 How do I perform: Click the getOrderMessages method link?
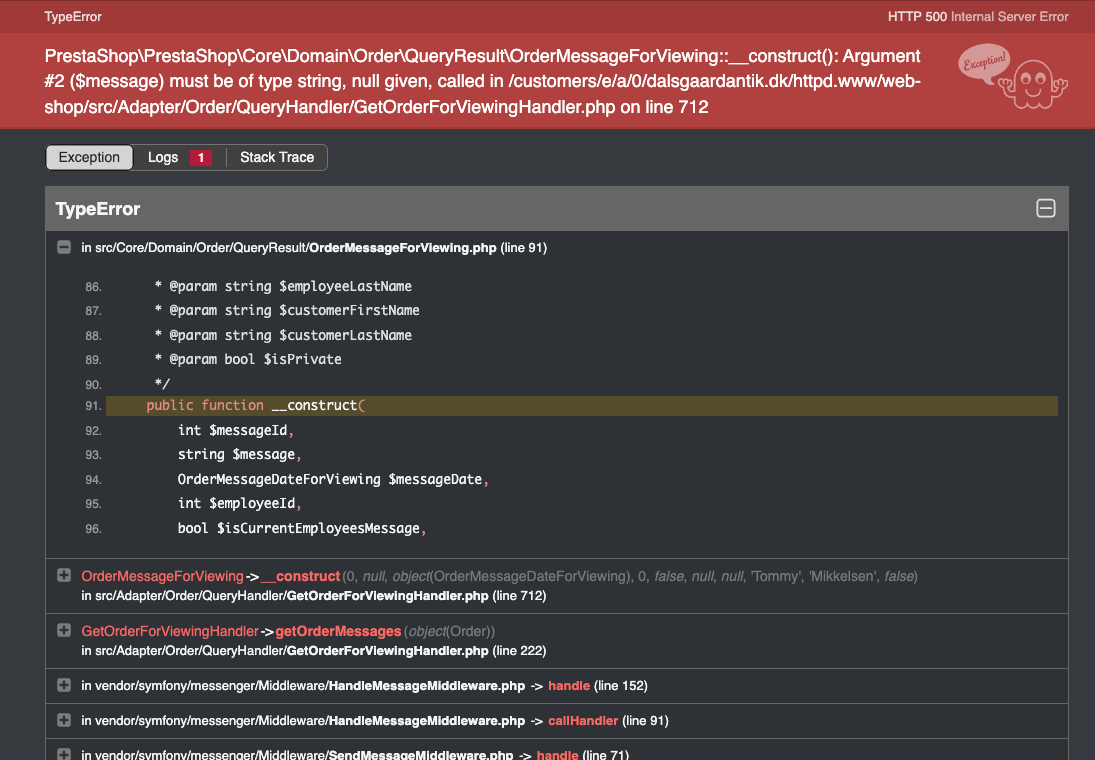[338, 631]
